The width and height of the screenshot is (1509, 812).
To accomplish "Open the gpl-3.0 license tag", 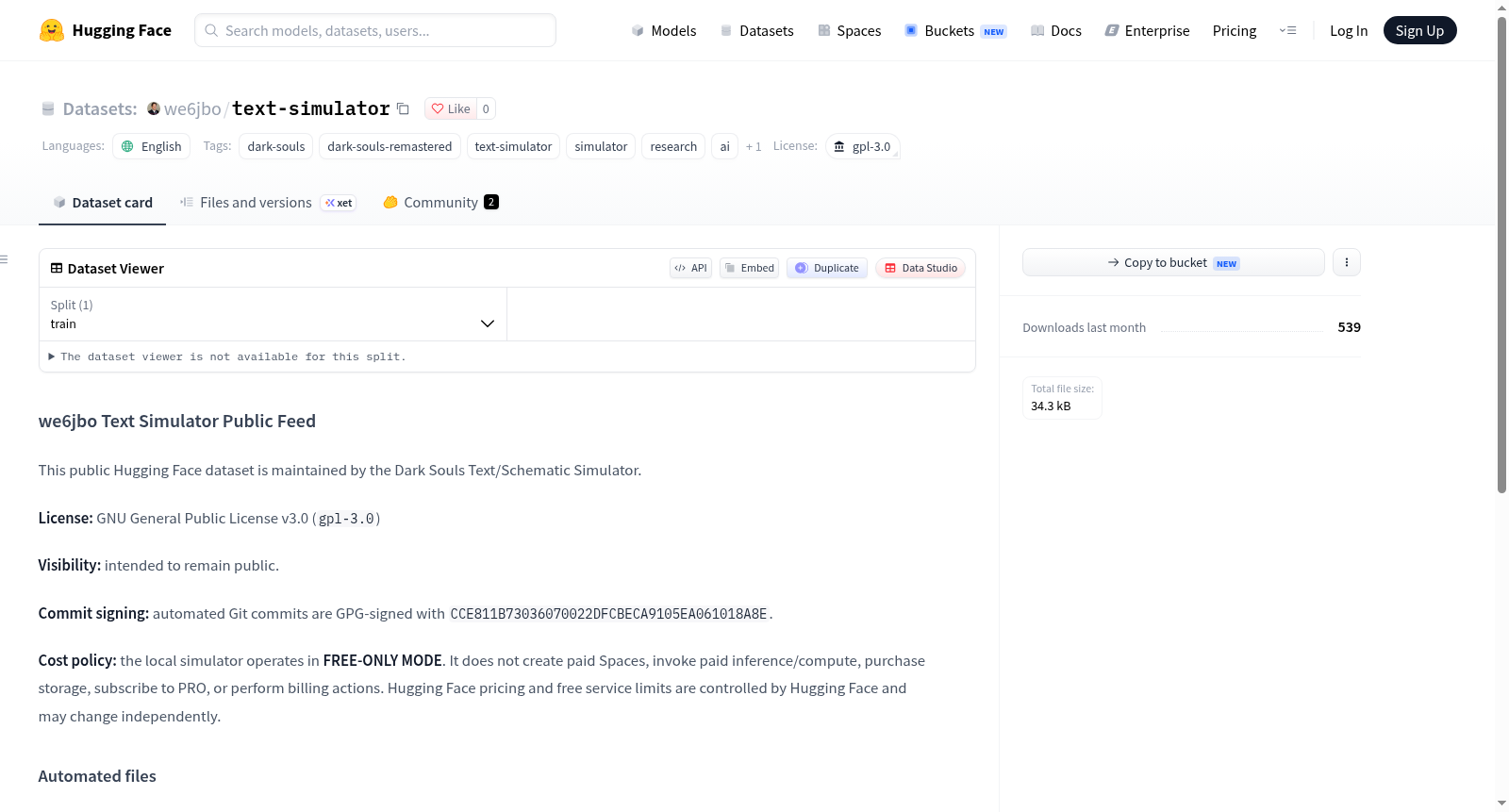I will [863, 146].
